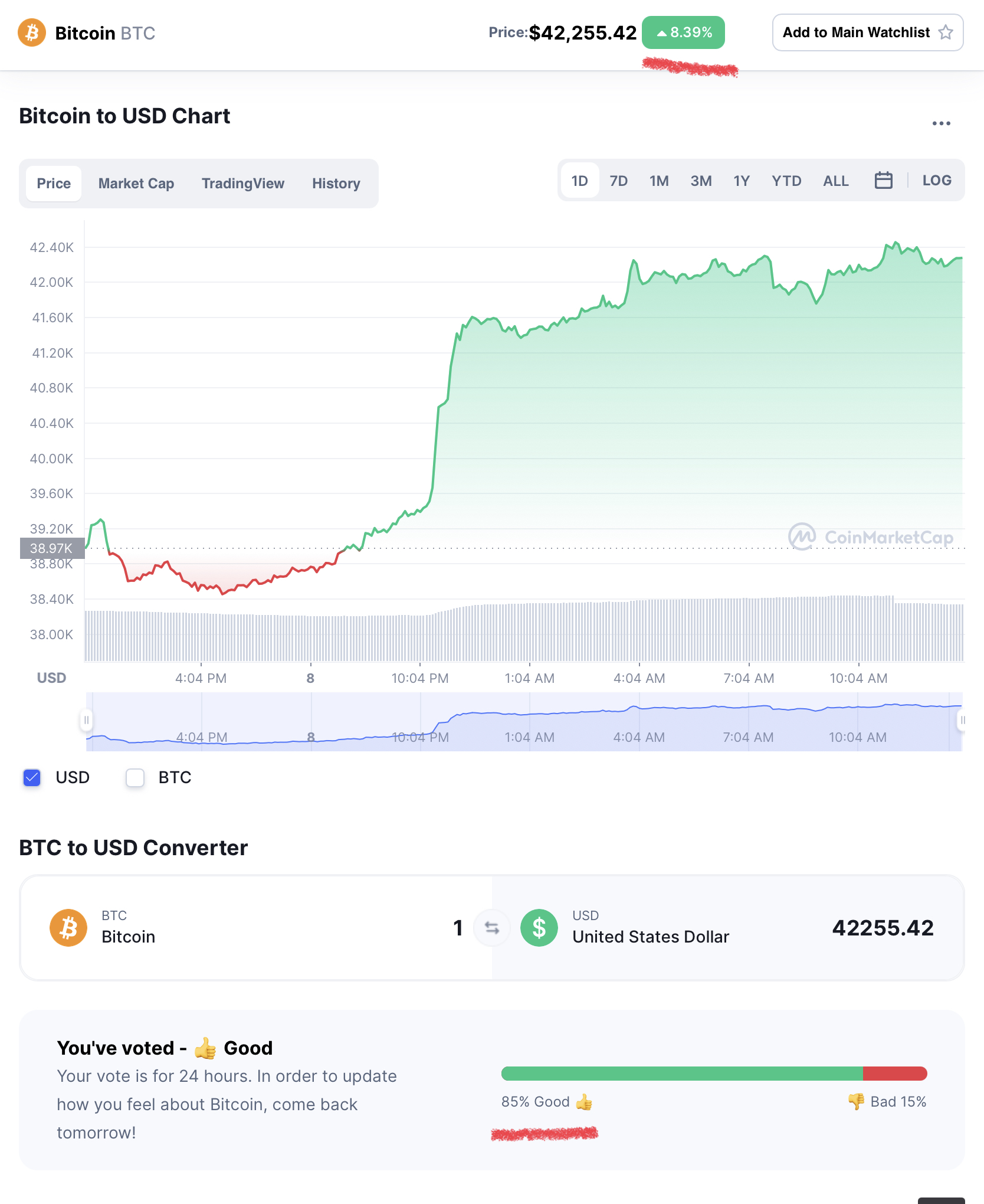This screenshot has width=984, height=1204.
Task: Enable the BTC checkbox
Action: [x=135, y=778]
